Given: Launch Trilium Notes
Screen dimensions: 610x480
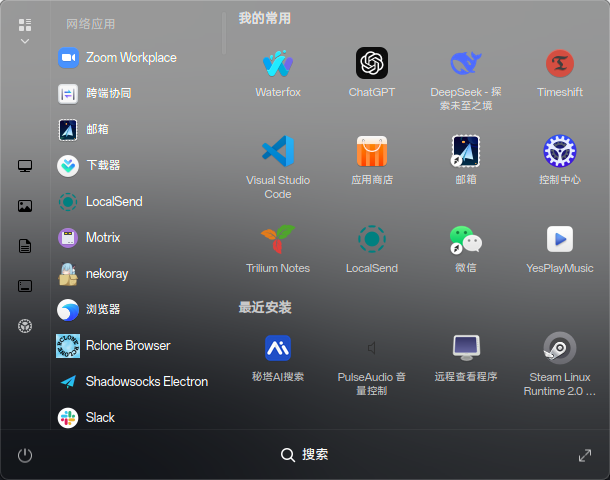Looking at the screenshot, I should tap(278, 249).
